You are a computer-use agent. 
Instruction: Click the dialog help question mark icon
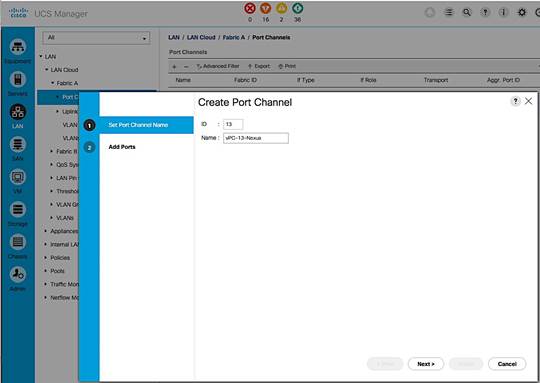click(515, 101)
